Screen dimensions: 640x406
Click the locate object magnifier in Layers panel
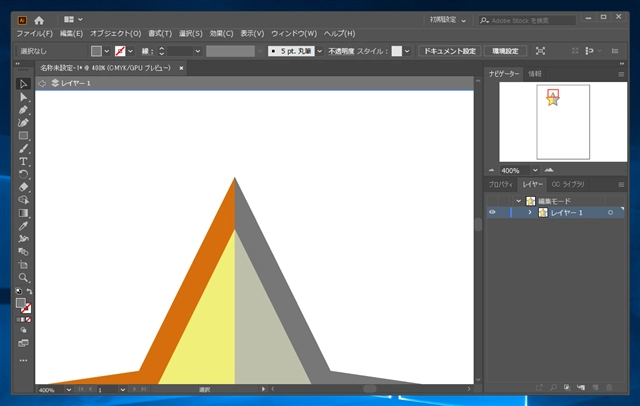tap(553, 388)
